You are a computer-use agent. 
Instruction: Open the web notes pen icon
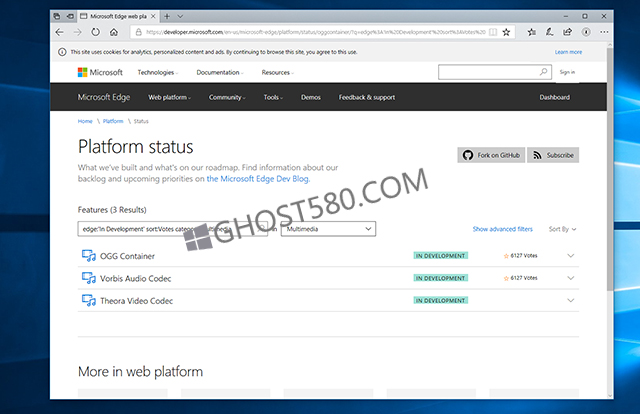coord(550,32)
